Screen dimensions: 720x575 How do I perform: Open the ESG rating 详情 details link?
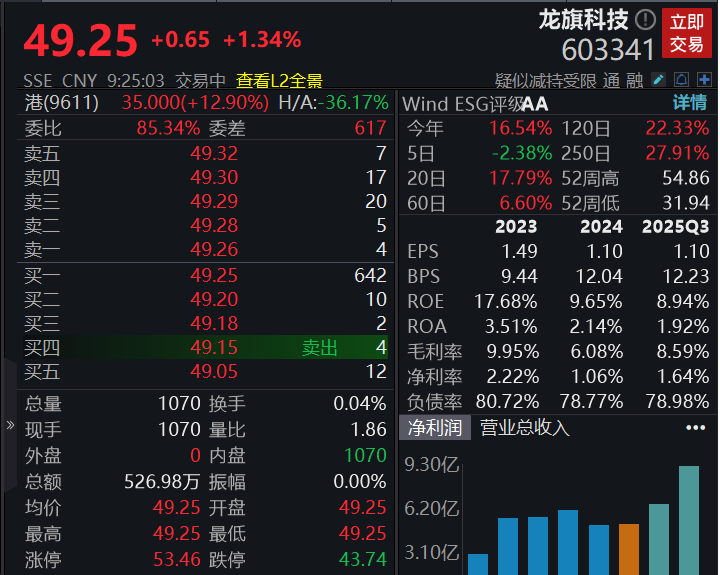coord(689,103)
